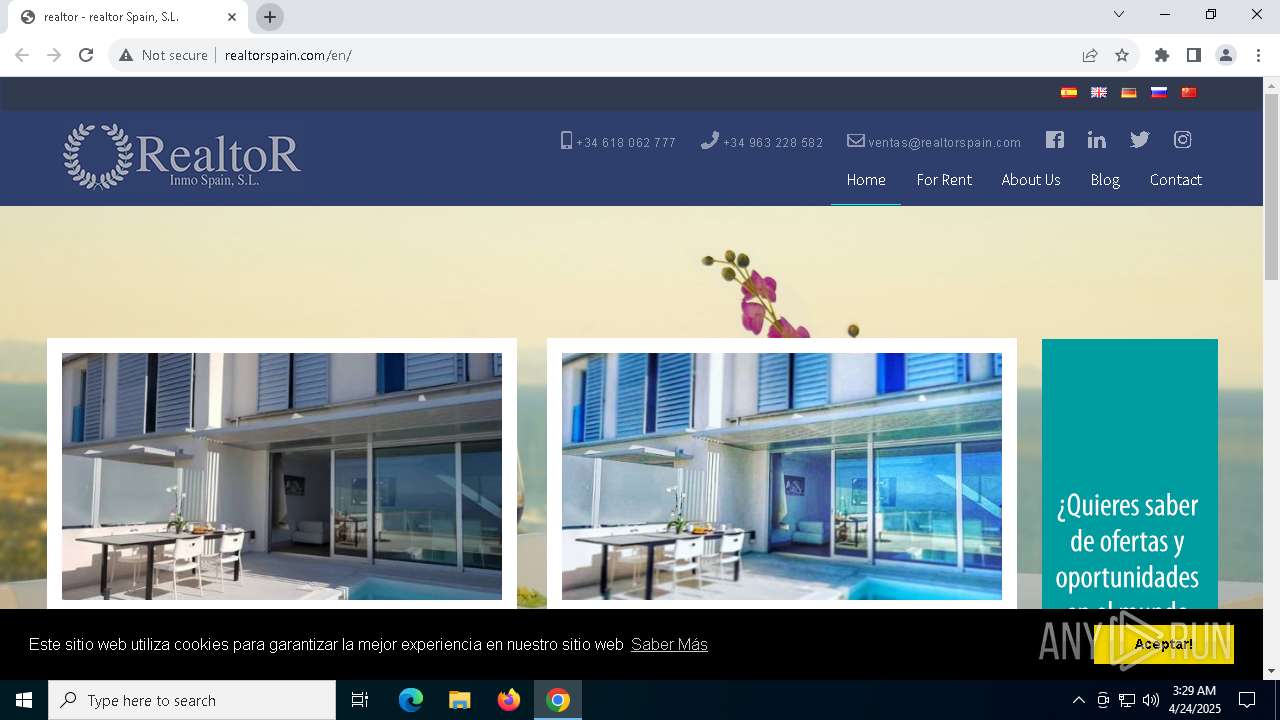
Task: Launch Firefox from the taskbar
Action: click(x=509, y=700)
